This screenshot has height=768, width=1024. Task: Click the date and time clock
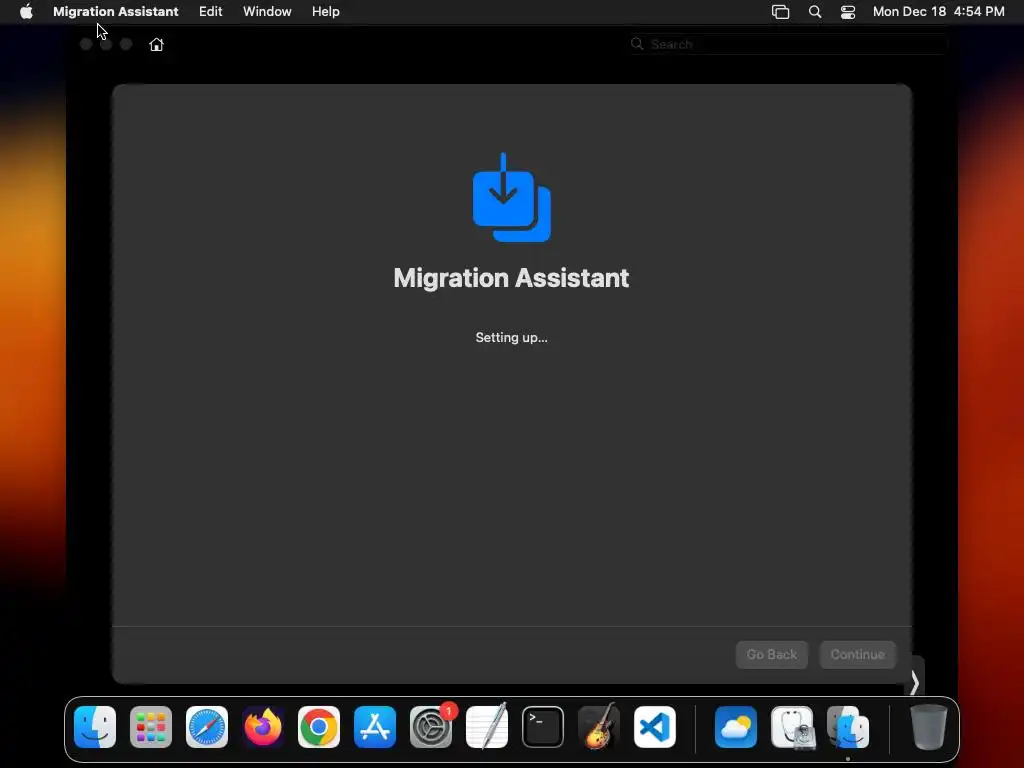[x=938, y=11]
